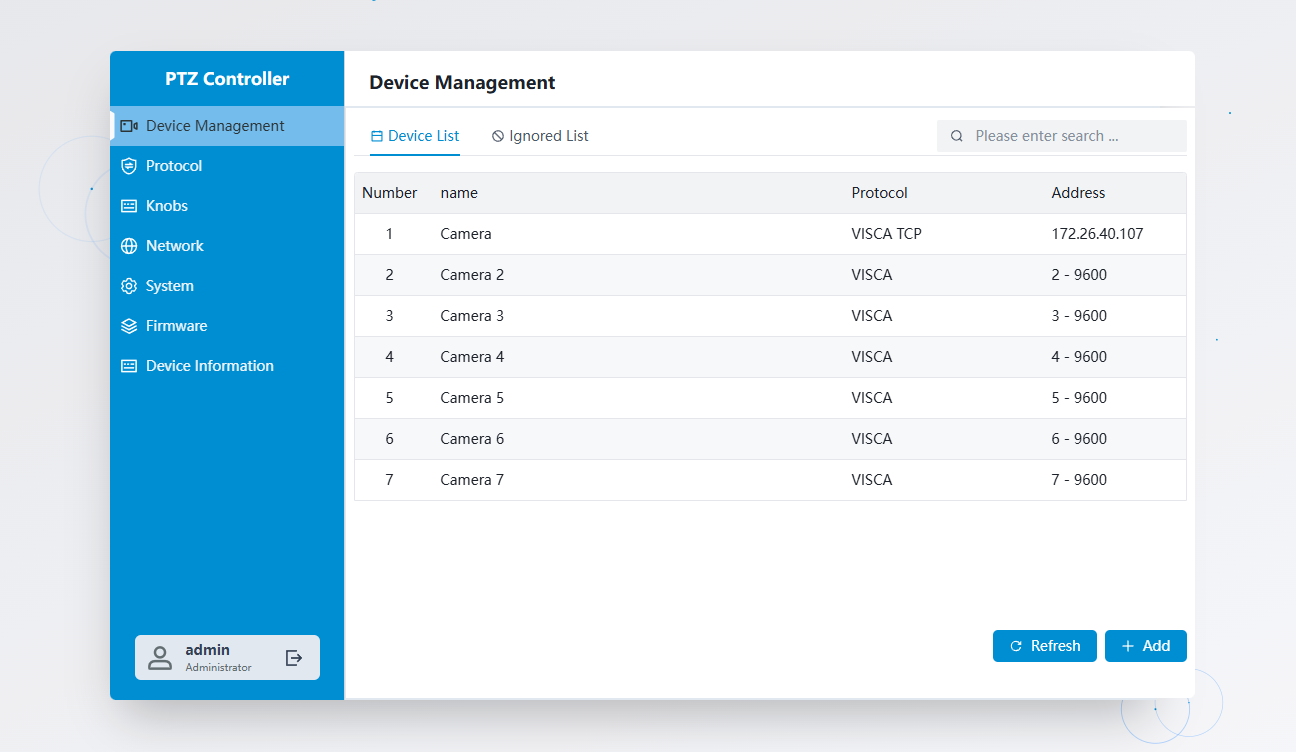Select the Camera 6 row
The height and width of the screenshot is (752, 1296).
coord(770,439)
